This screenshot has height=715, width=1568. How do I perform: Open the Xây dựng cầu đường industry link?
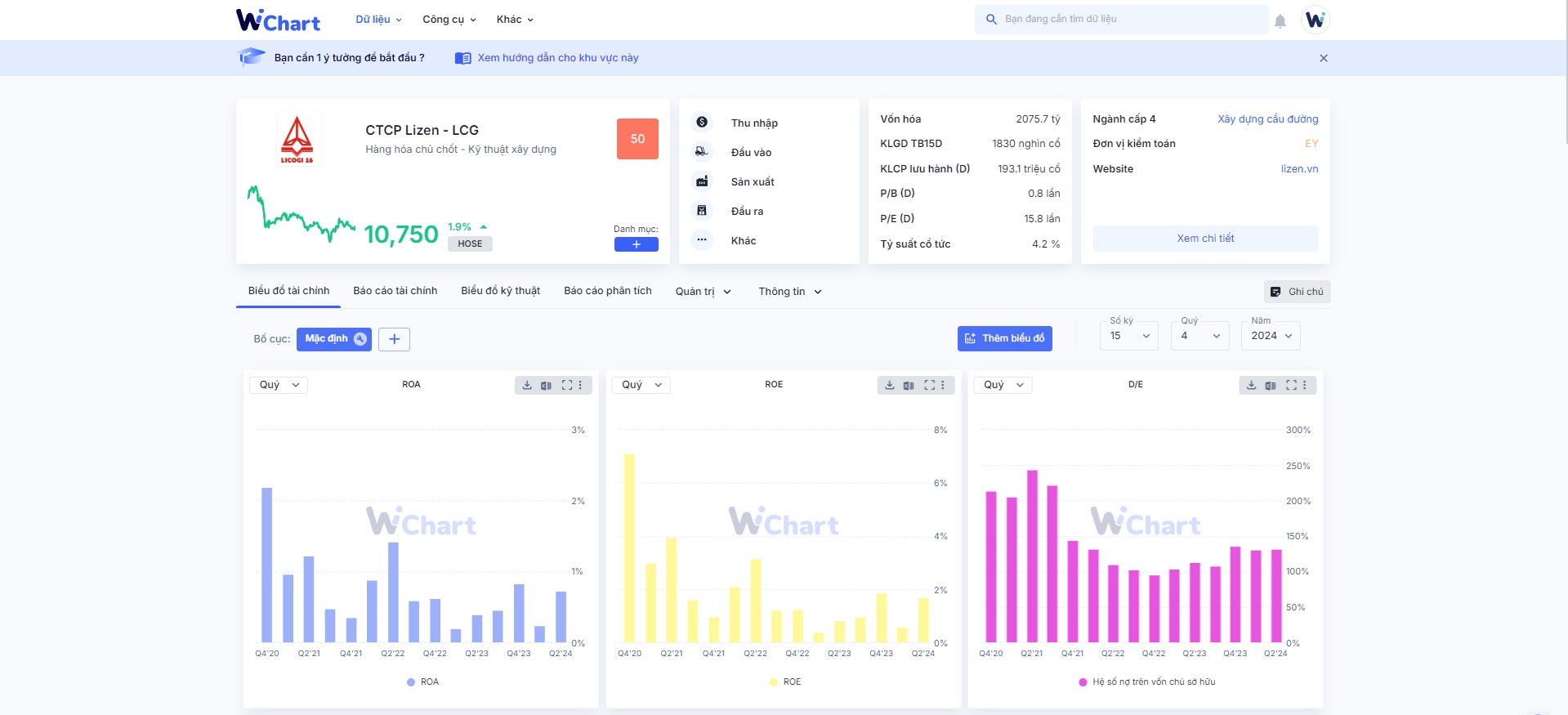pos(1267,119)
